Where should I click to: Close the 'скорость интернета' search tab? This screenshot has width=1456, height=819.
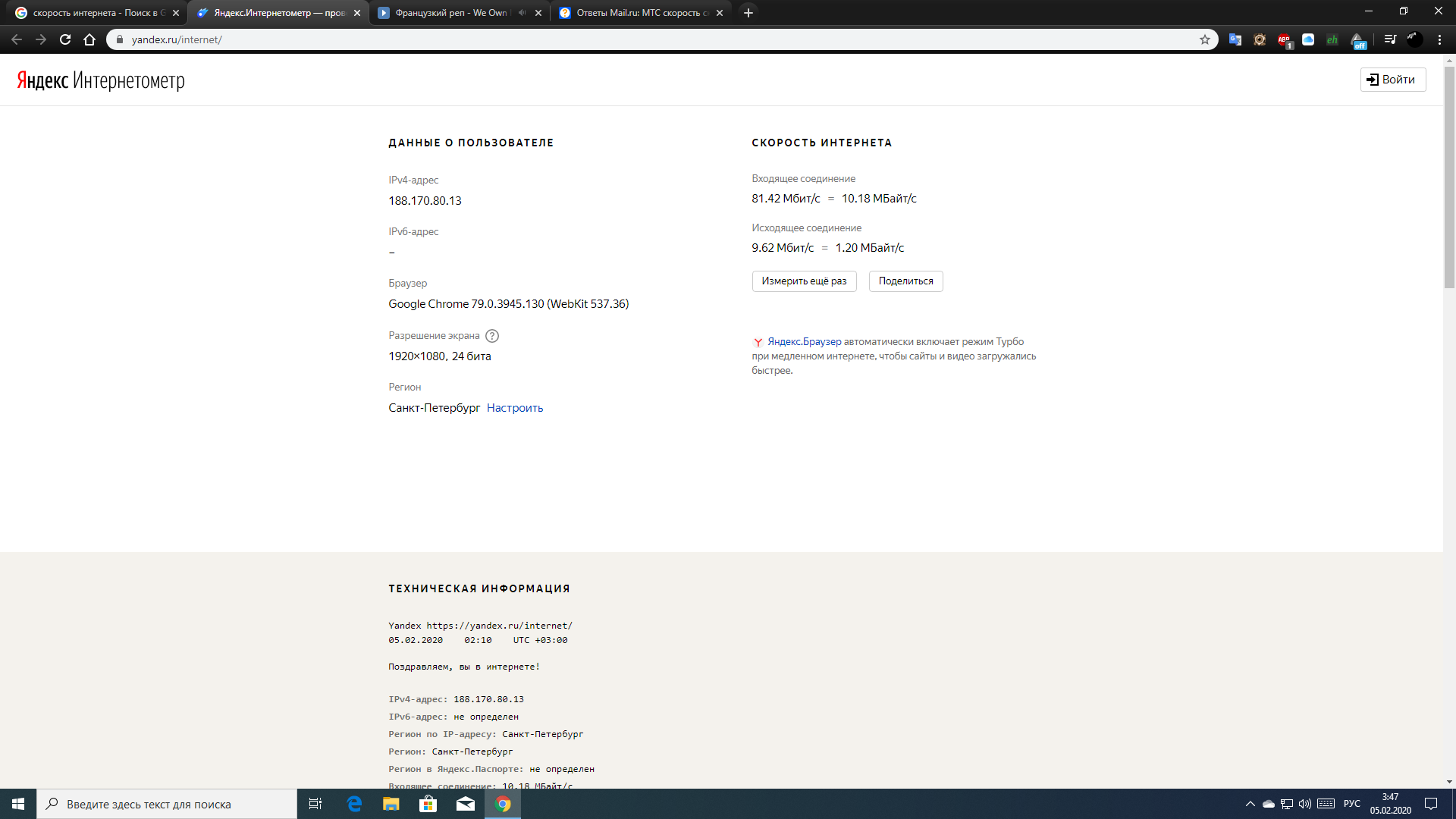coord(176,13)
